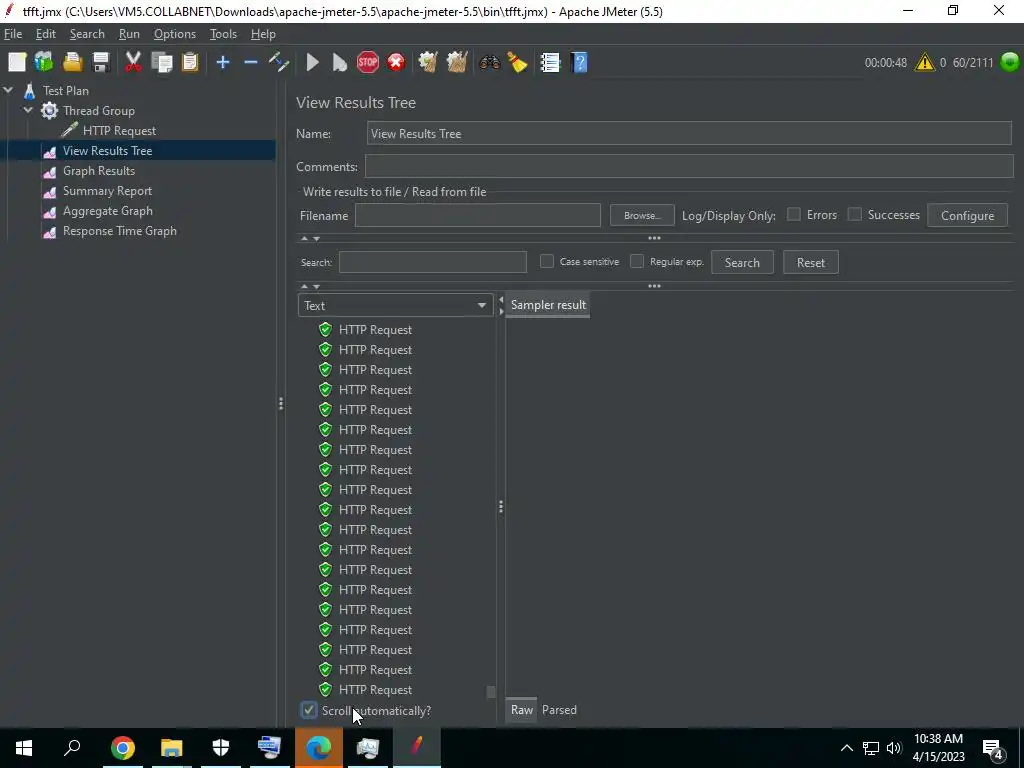Open the Help menu

click(263, 34)
